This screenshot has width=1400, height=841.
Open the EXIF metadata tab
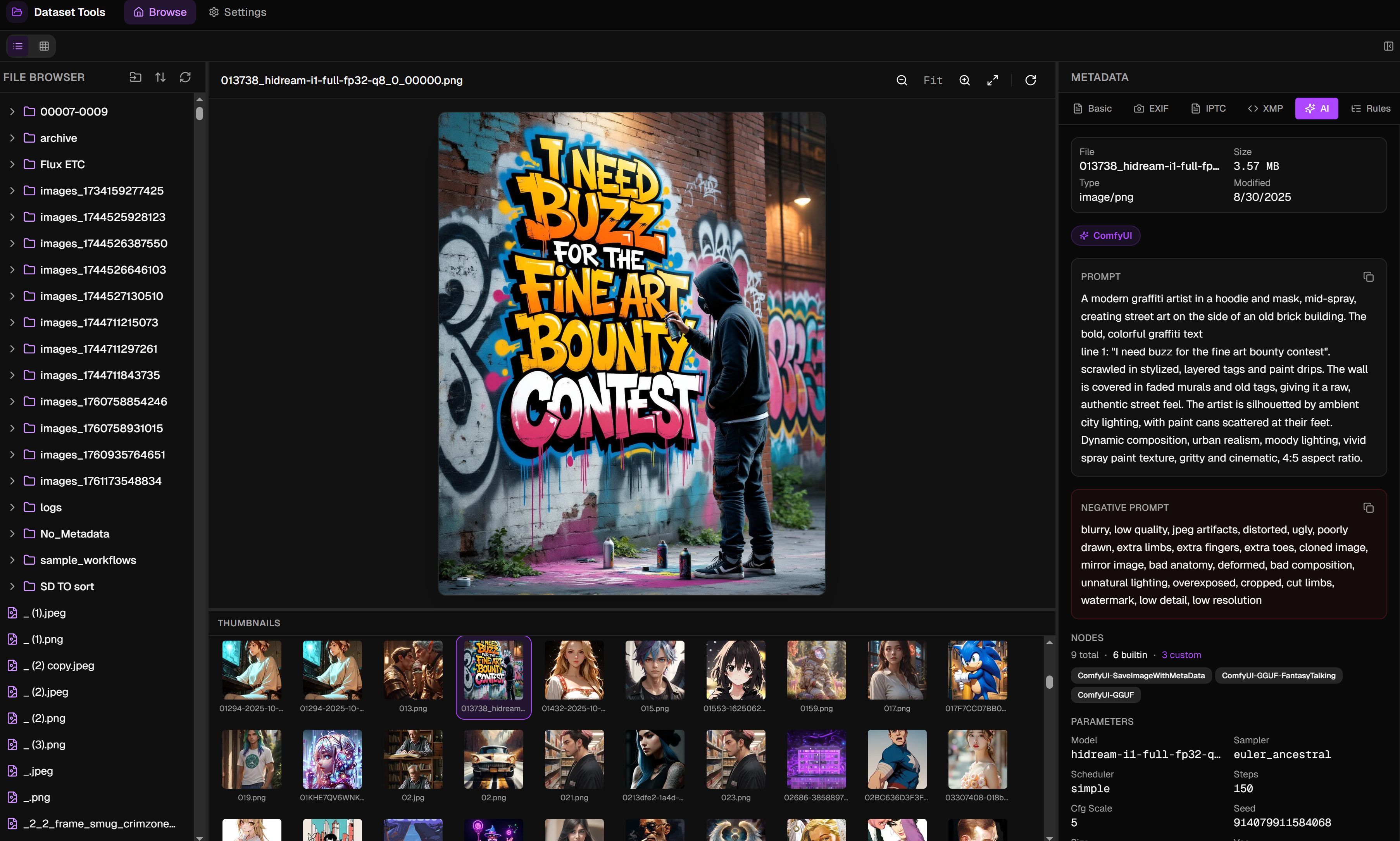[x=1151, y=108]
